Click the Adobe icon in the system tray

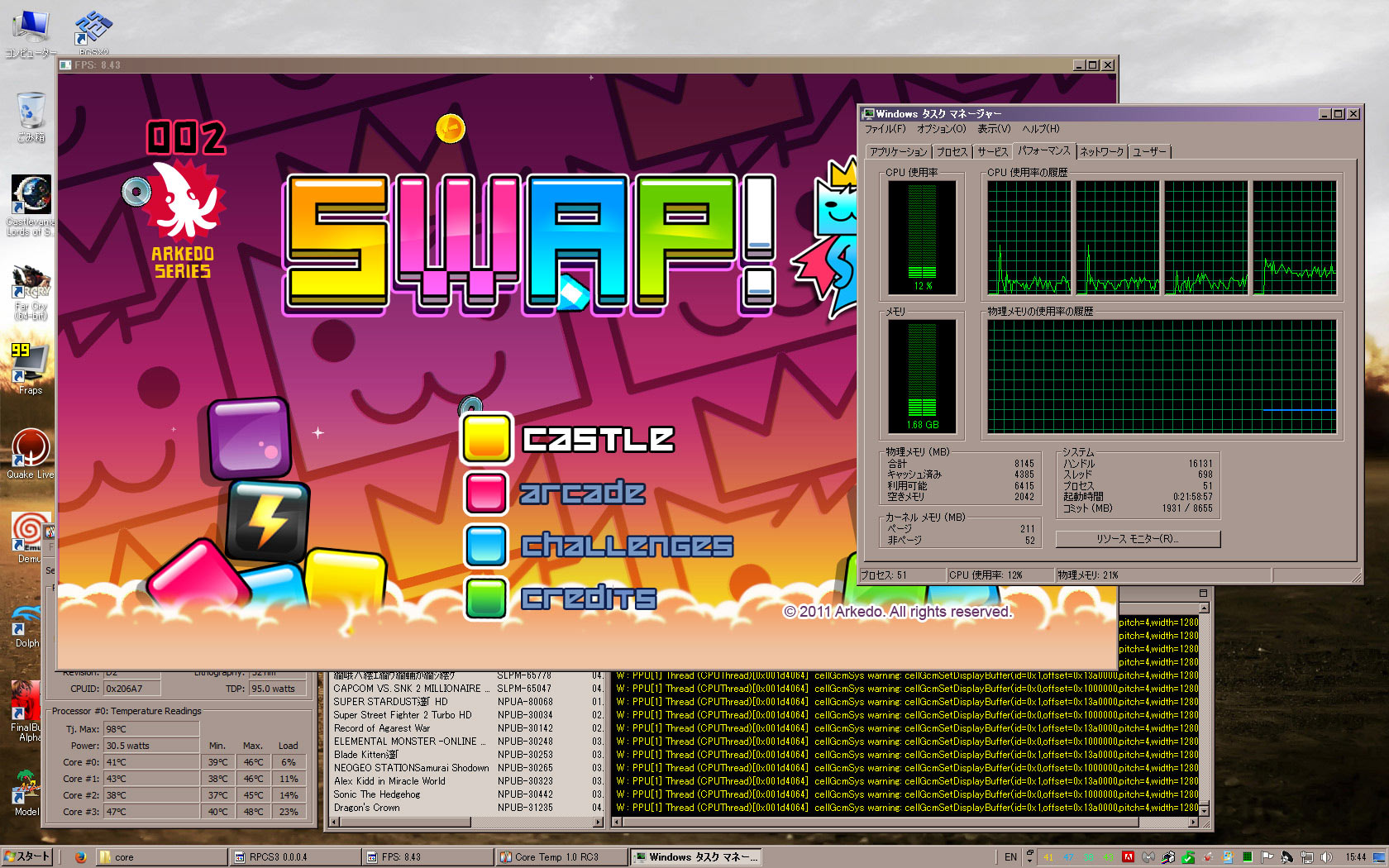[1127, 856]
